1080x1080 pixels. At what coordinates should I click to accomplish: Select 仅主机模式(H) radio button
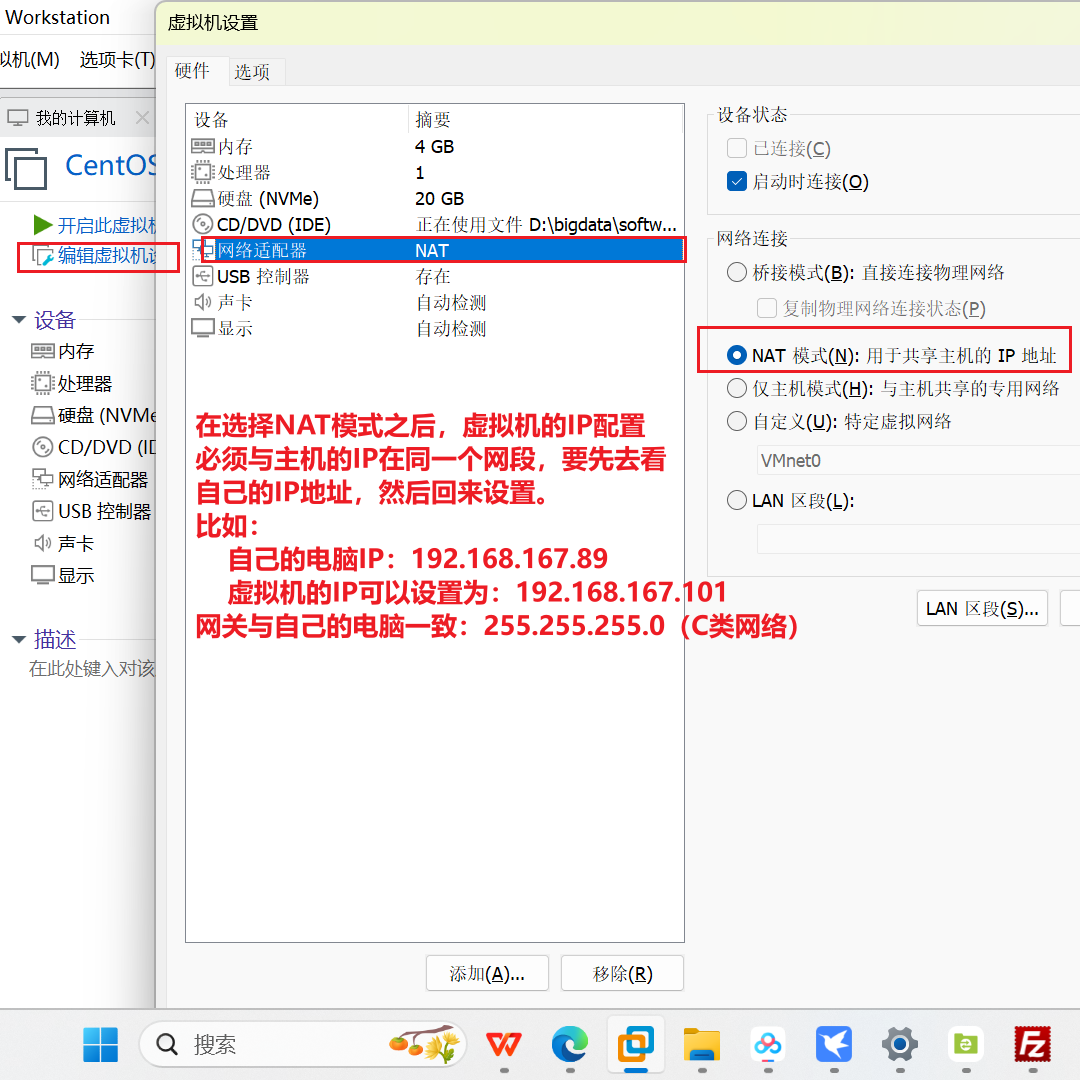(737, 388)
